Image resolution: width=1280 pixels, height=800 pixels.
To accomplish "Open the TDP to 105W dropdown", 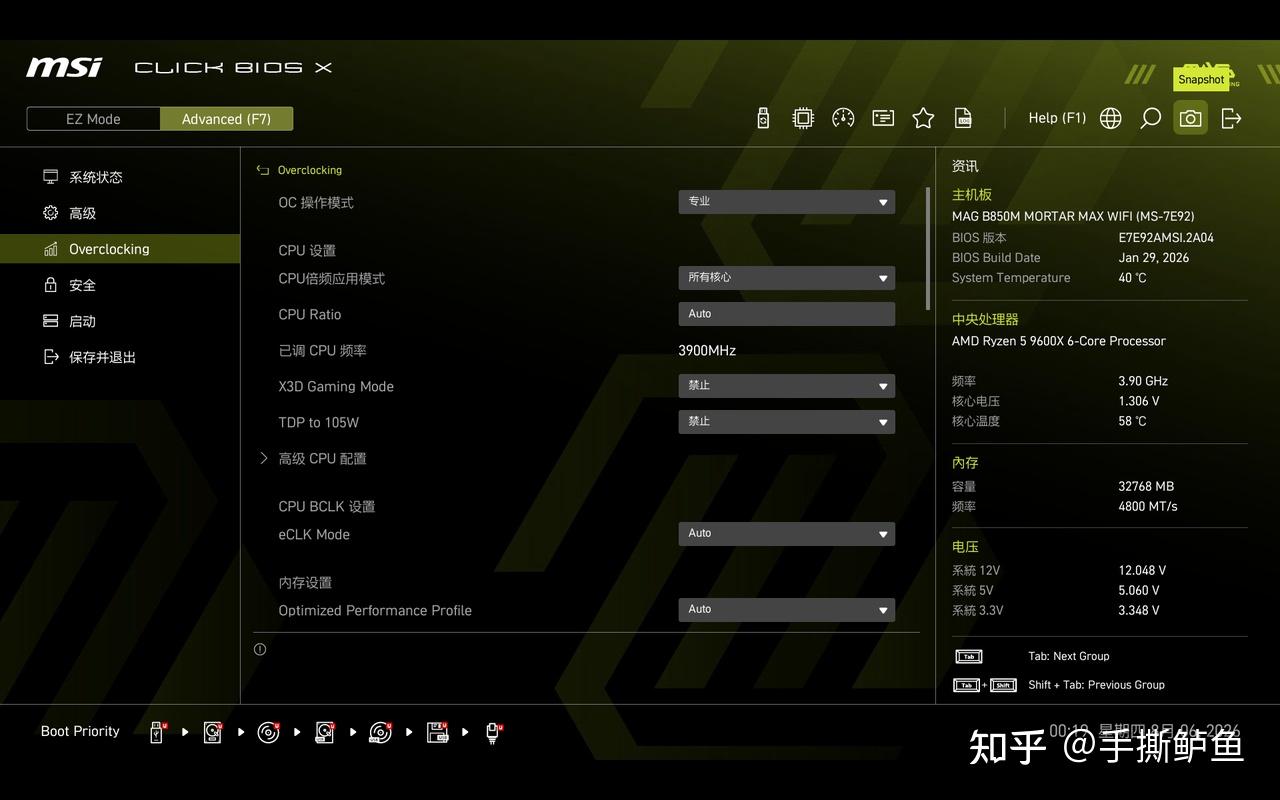I will coord(787,422).
